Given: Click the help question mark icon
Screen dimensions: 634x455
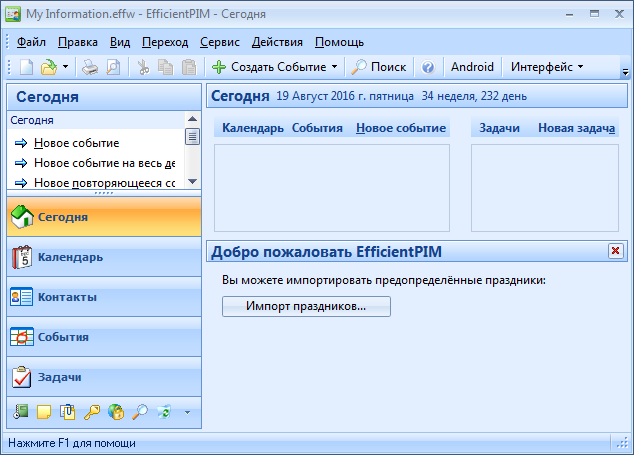Looking at the screenshot, I should (428, 67).
